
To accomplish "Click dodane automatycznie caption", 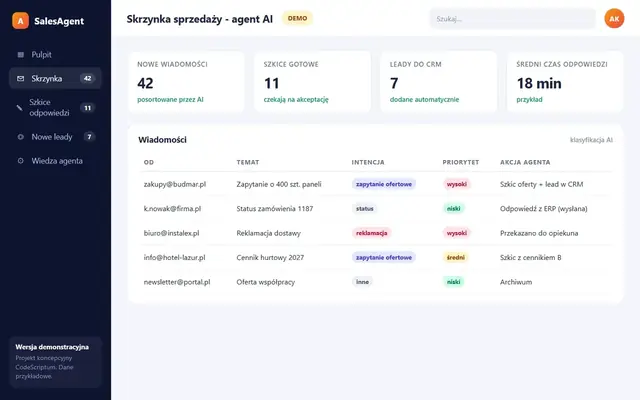I will (x=424, y=100).
